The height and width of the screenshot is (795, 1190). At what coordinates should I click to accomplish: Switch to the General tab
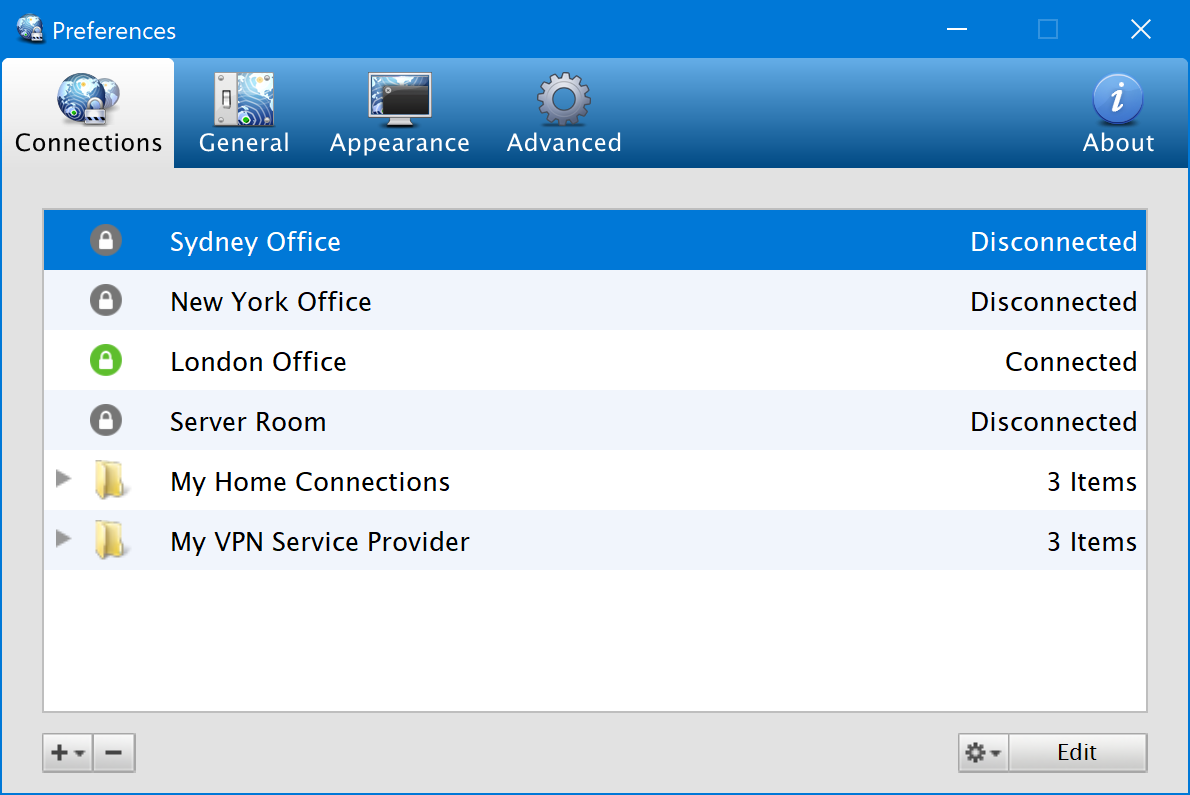tap(244, 114)
